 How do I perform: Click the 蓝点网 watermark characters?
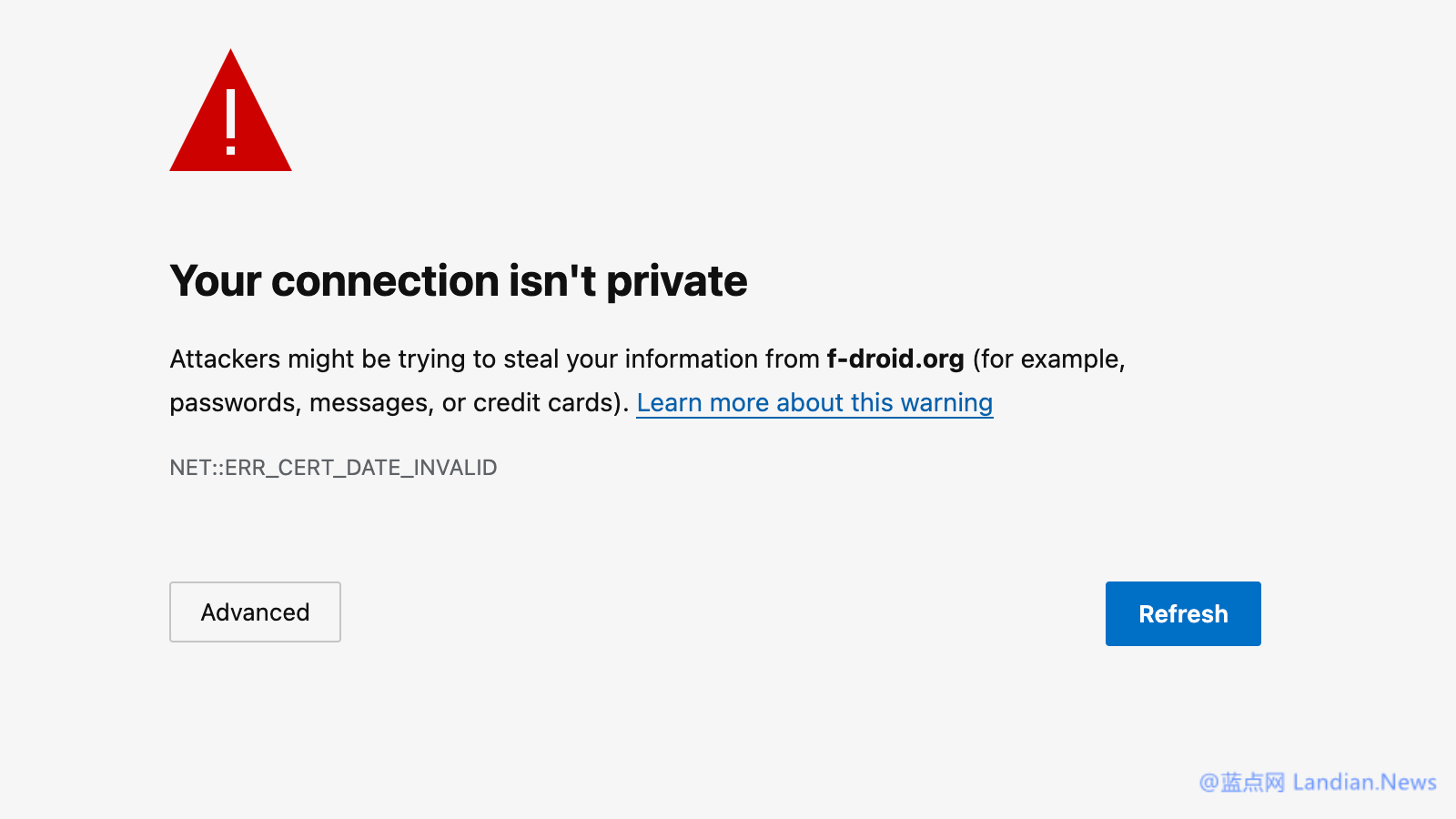(1252, 782)
